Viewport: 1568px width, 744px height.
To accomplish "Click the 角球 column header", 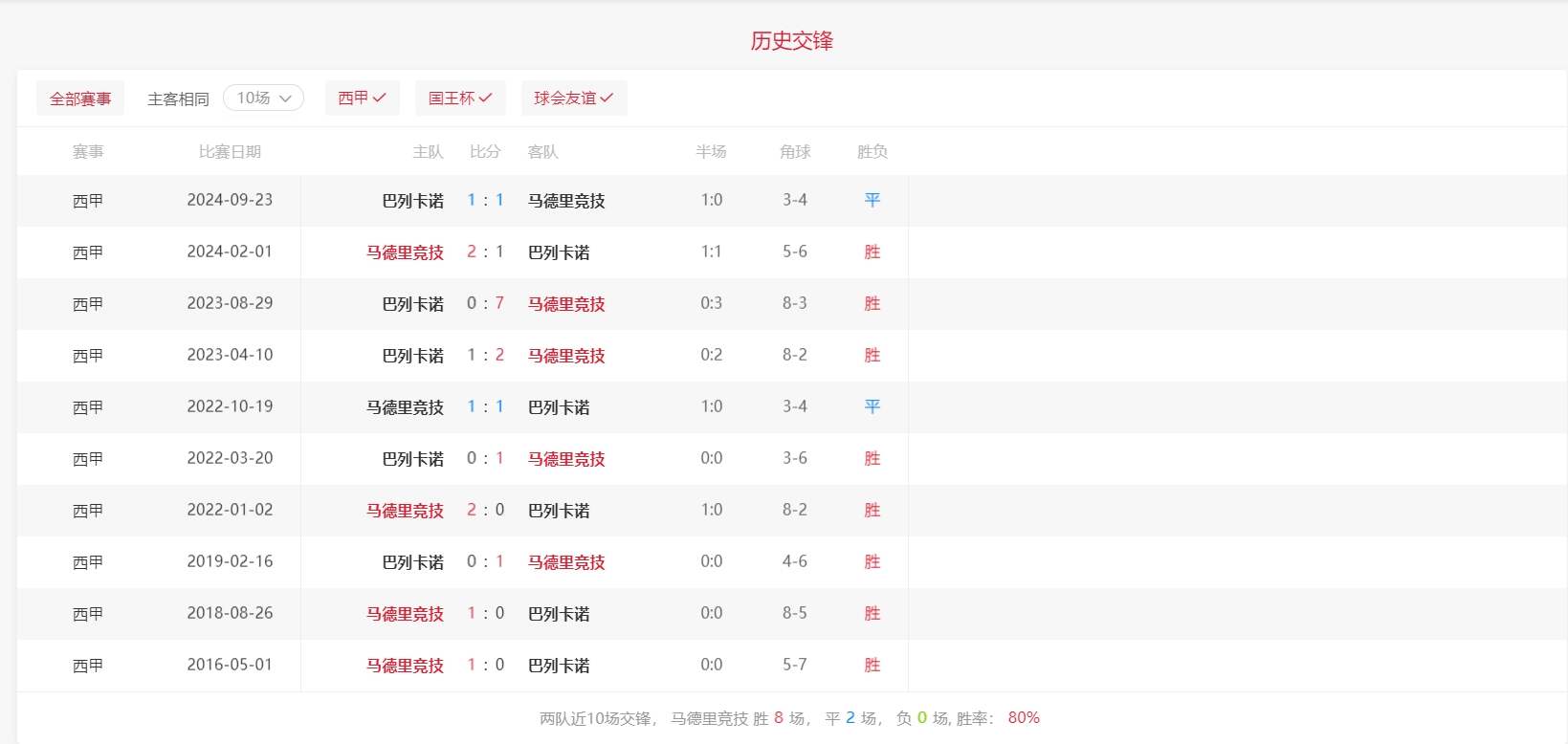I will (x=794, y=152).
